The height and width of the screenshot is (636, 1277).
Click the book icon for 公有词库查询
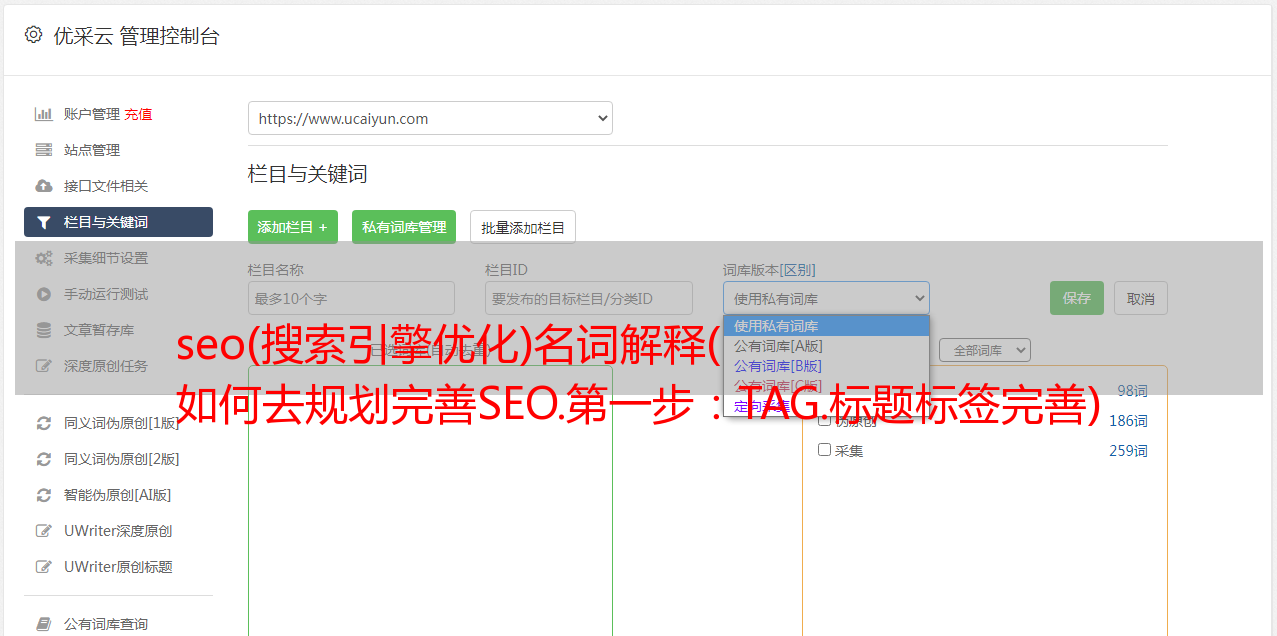pyautogui.click(x=44, y=624)
